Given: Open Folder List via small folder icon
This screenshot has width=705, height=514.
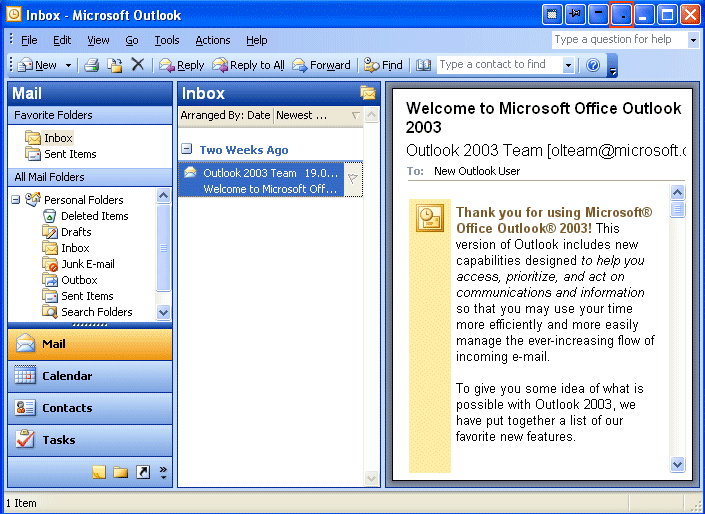Looking at the screenshot, I should coord(120,472).
